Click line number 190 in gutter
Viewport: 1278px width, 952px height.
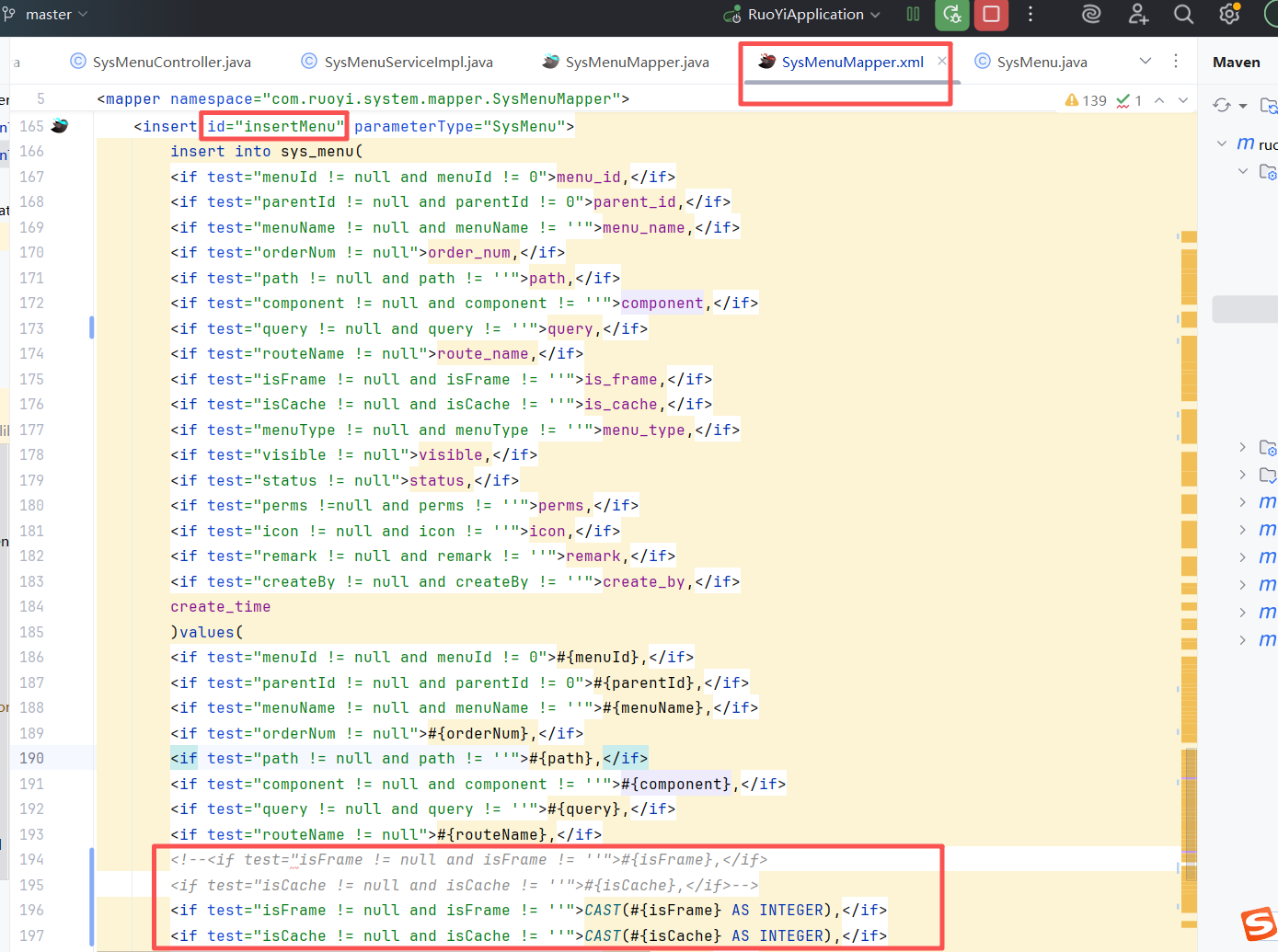click(x=32, y=758)
